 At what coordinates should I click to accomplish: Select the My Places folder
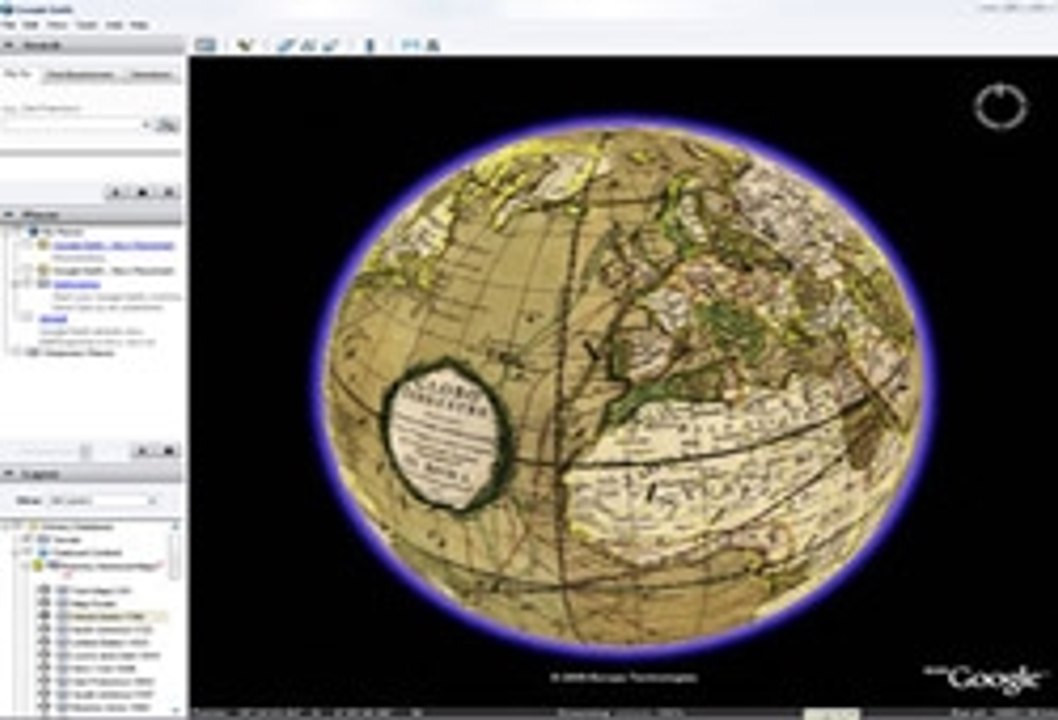pyautogui.click(x=61, y=231)
